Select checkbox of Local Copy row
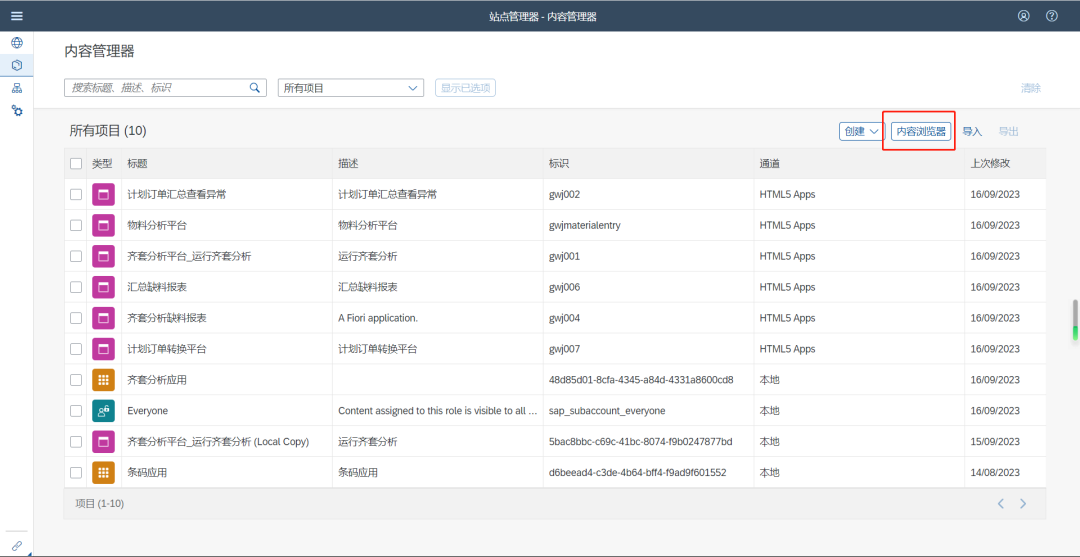This screenshot has width=1080, height=557. (76, 441)
